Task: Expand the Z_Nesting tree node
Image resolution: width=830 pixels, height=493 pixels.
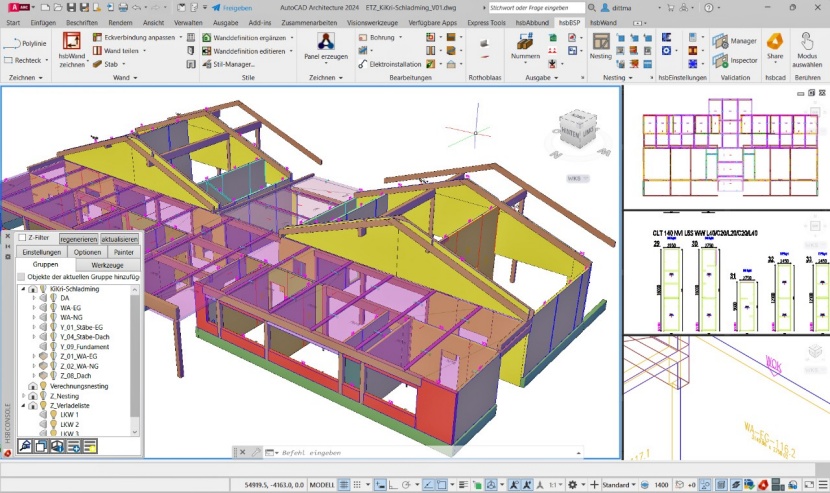Action: (x=23, y=396)
